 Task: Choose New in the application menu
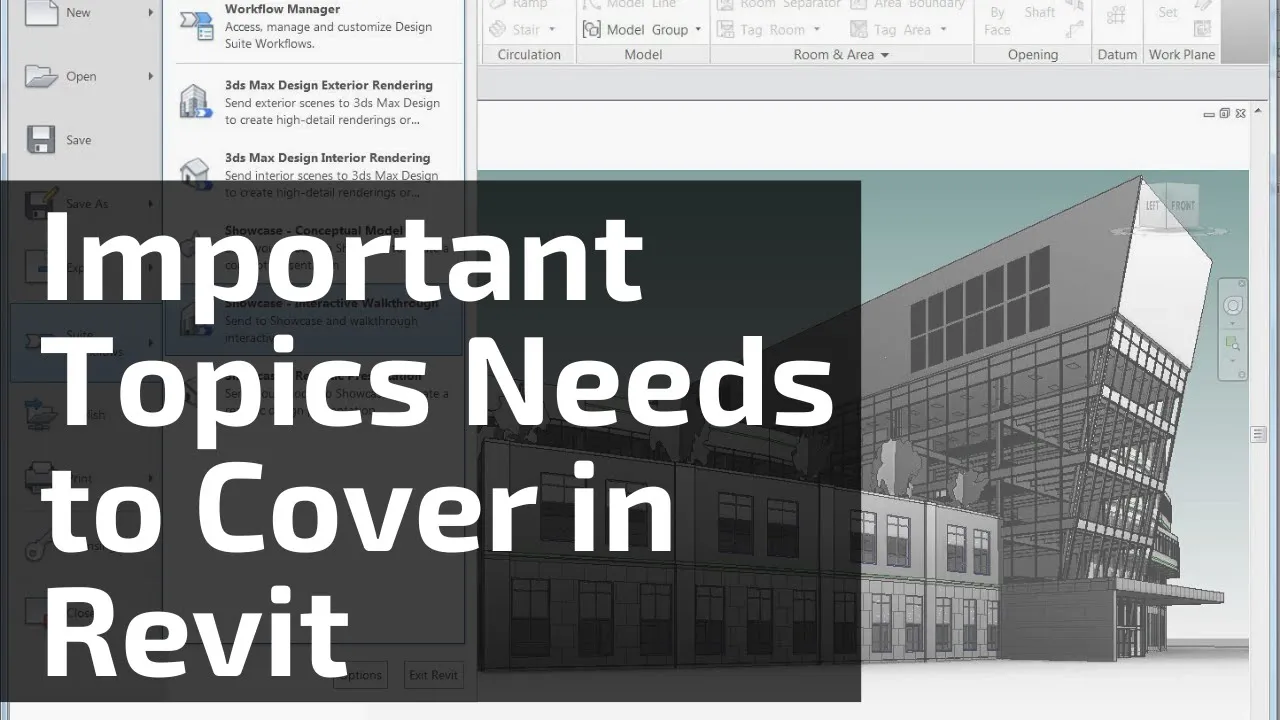pyautogui.click(x=86, y=13)
